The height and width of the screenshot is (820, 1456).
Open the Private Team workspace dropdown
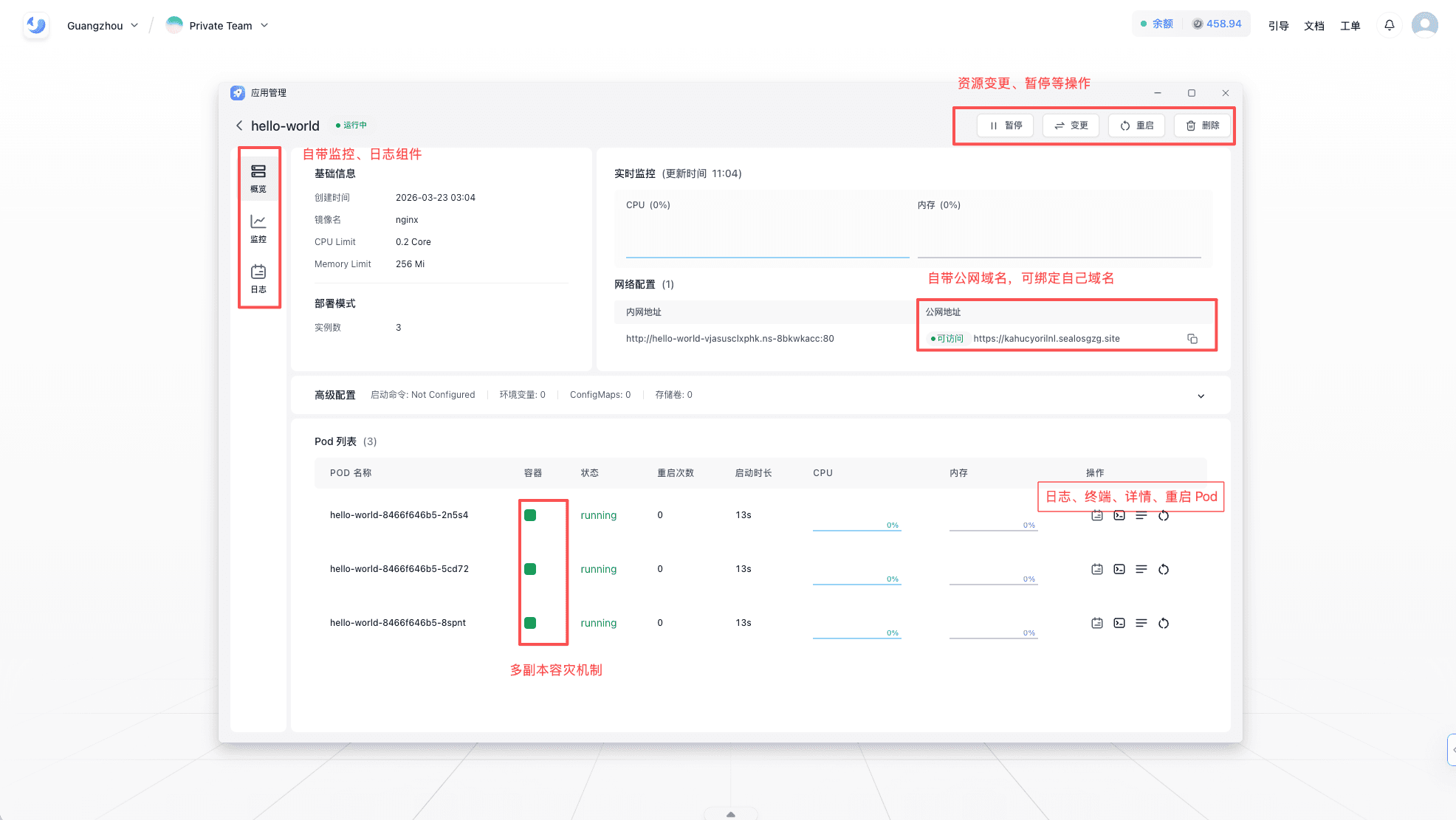tap(217, 26)
